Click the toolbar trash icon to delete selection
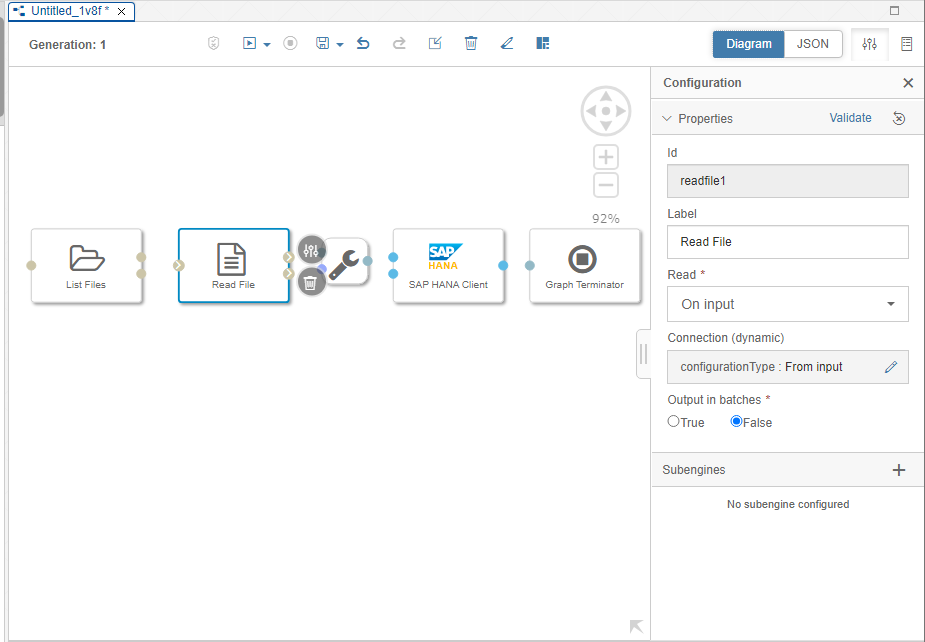 (471, 44)
